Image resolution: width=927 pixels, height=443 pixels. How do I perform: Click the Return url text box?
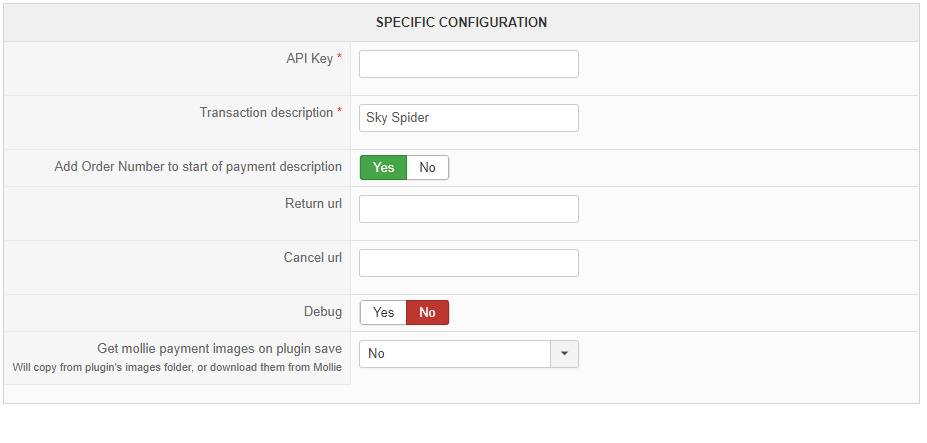(x=469, y=209)
